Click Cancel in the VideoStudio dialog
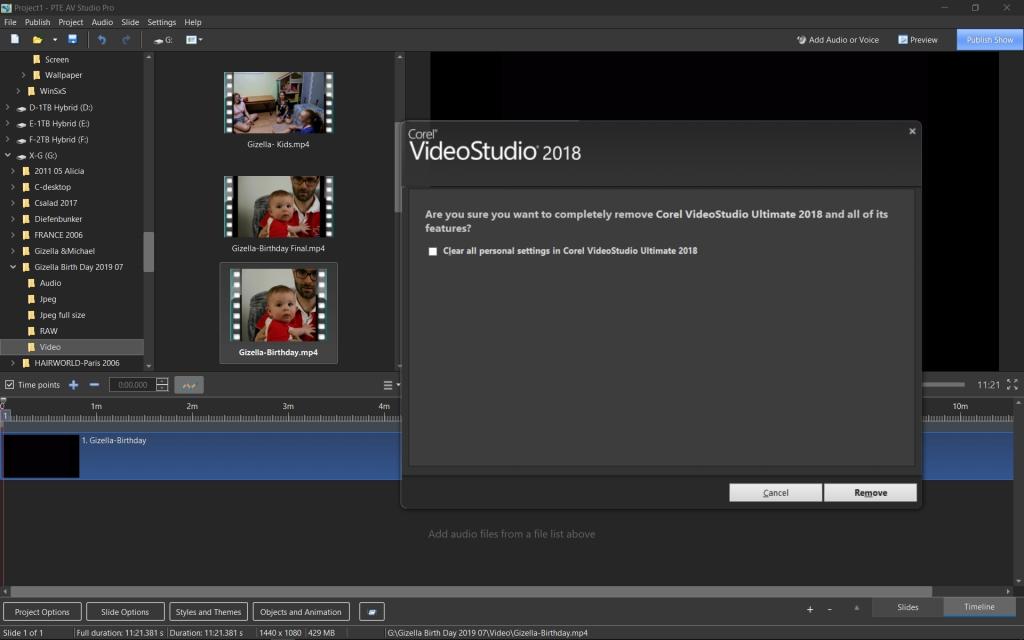 [x=775, y=493]
